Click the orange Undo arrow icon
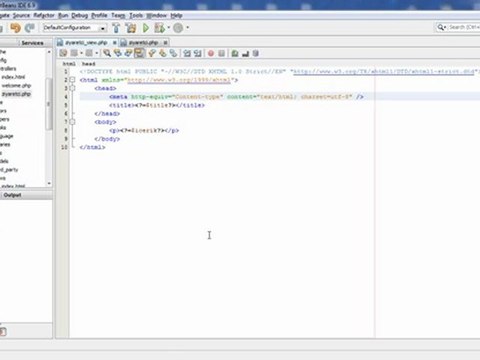The width and height of the screenshot is (480, 360). click(x=15, y=28)
